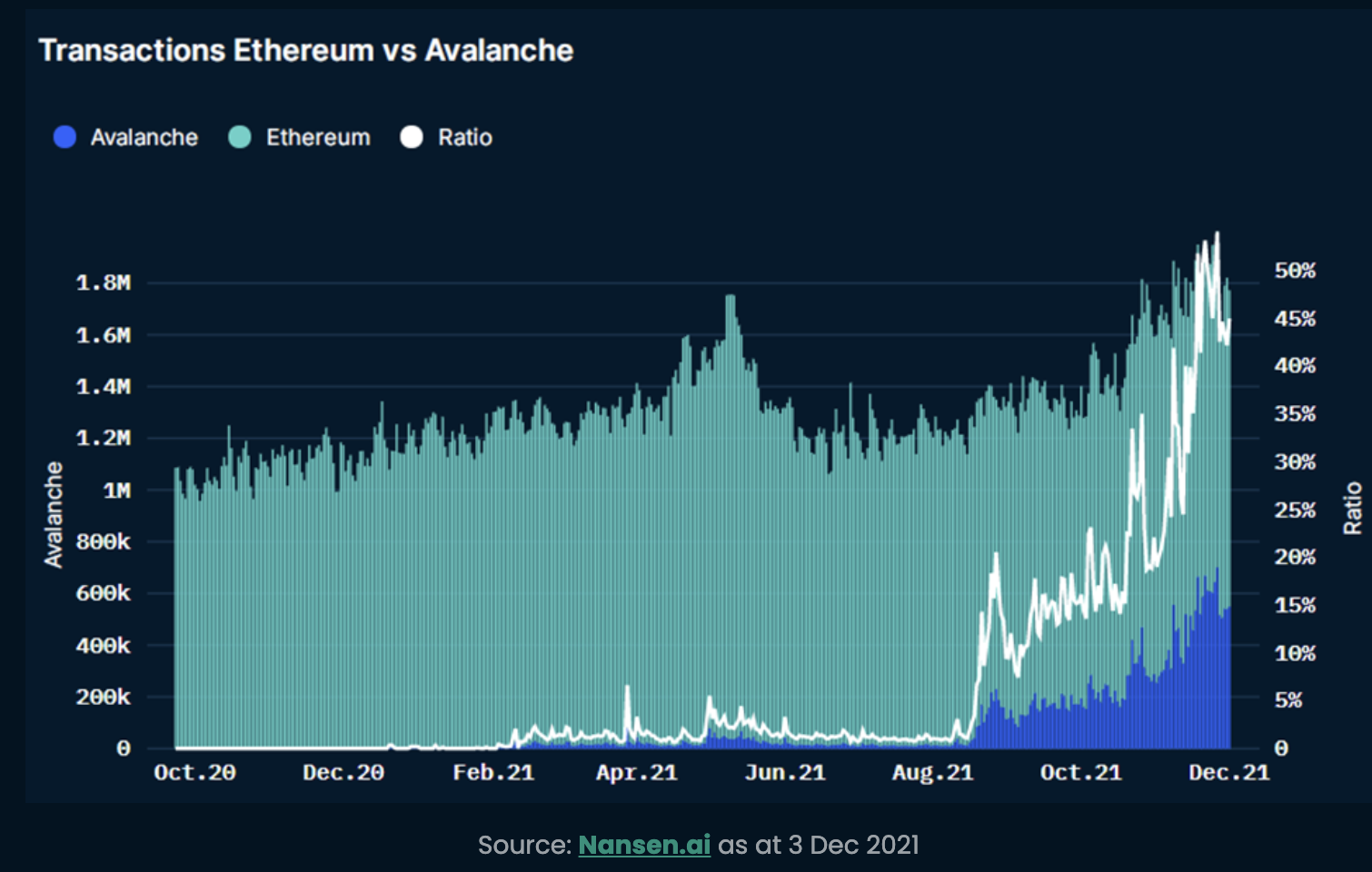Toggle the Ethereum legend entry
The height and width of the screenshot is (872, 1372).
[x=300, y=137]
